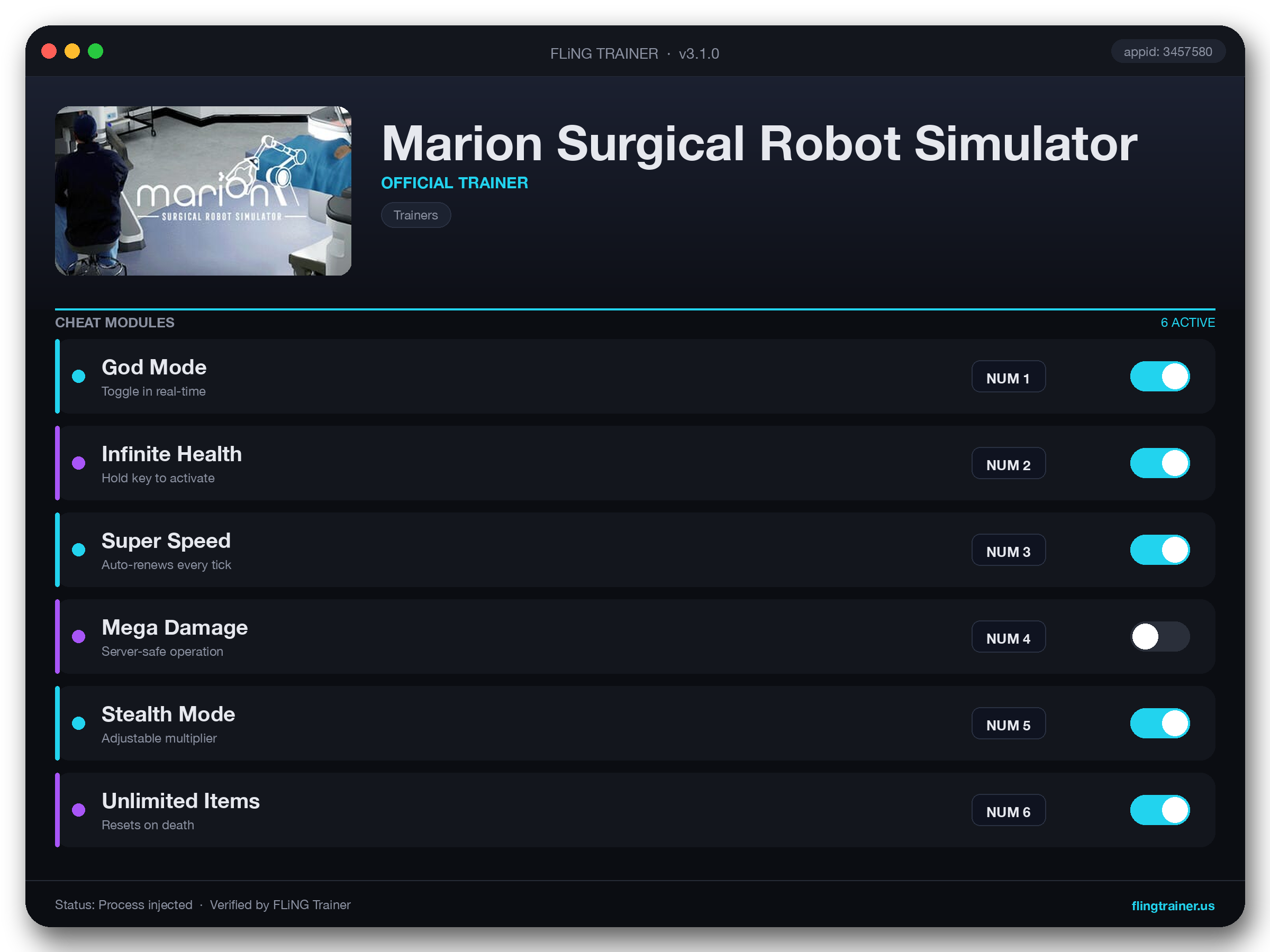Disable the Infinite Health toggle
Screen dimensions: 1270x952
pyautogui.click(x=1160, y=463)
